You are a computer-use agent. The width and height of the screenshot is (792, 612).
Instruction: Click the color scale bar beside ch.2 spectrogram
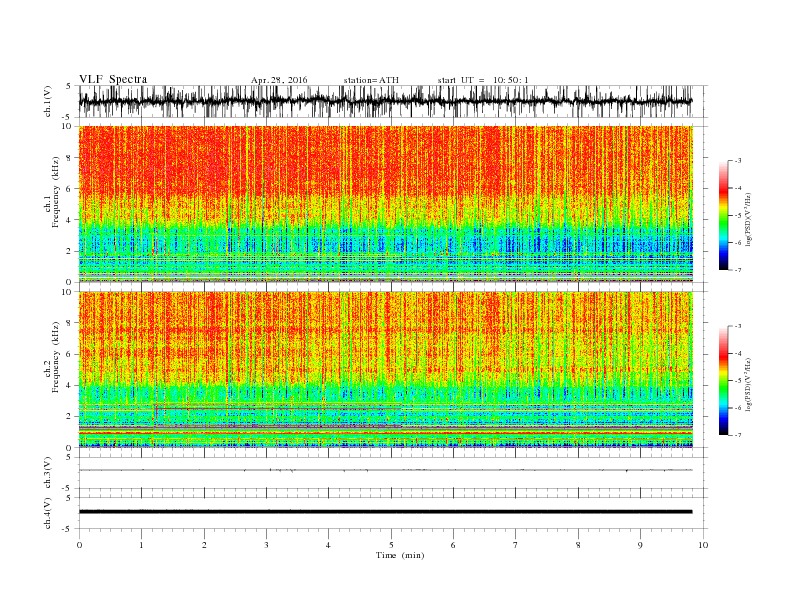[x=723, y=380]
